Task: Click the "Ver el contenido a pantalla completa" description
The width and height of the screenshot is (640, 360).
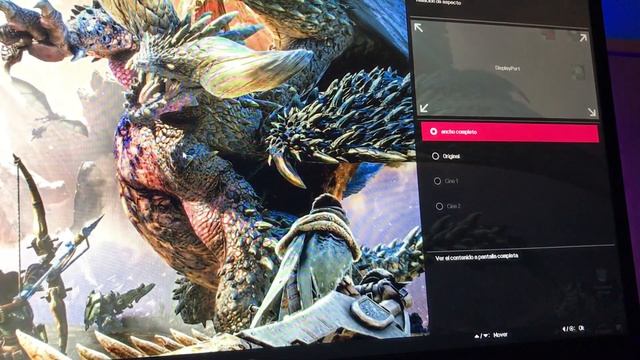Action: [476, 257]
